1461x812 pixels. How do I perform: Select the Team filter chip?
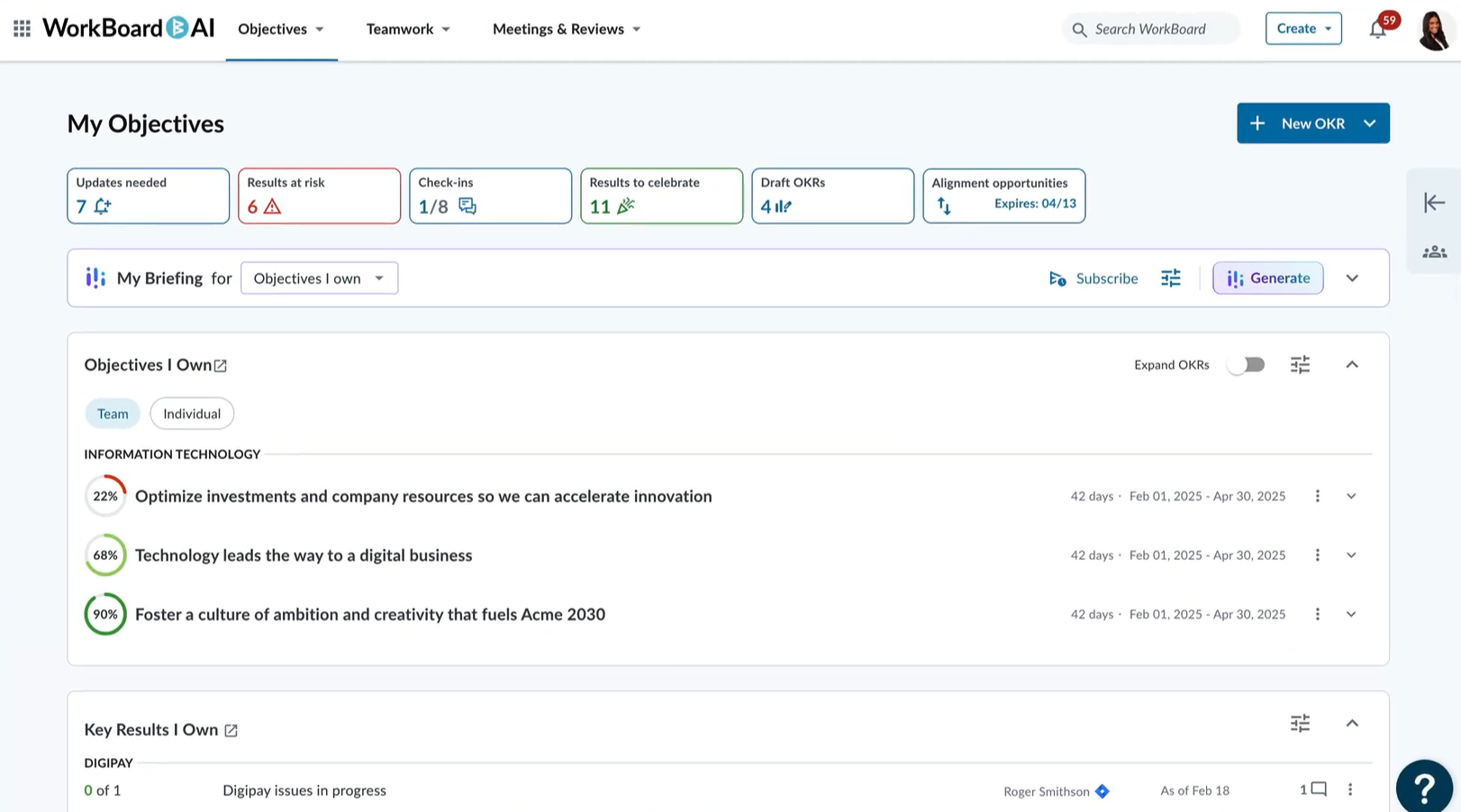click(113, 414)
